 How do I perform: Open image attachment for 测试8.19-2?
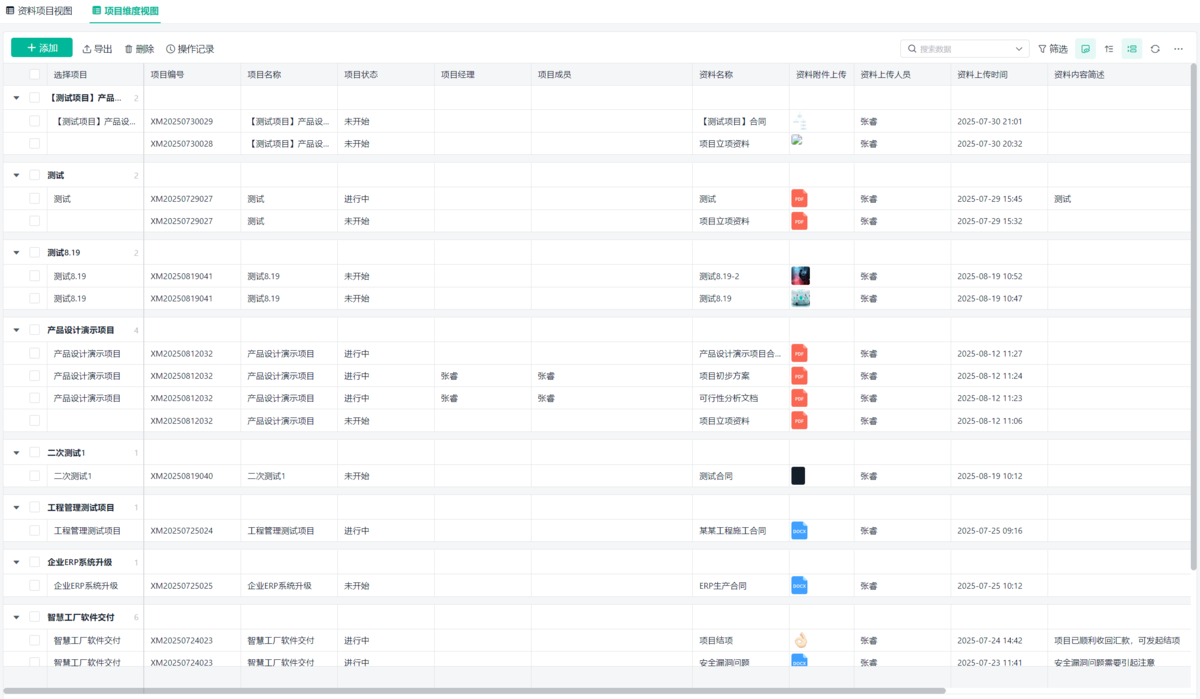[800, 276]
